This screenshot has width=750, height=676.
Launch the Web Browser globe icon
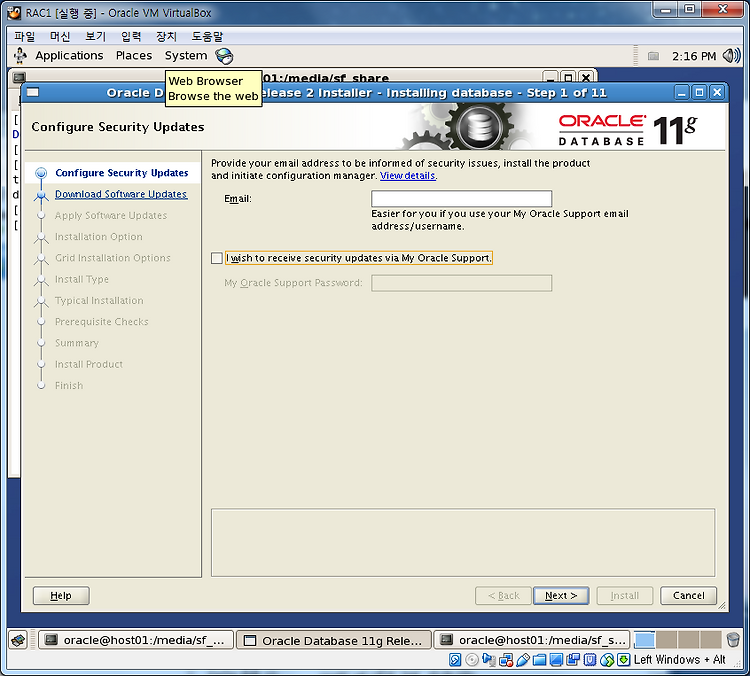pos(224,56)
